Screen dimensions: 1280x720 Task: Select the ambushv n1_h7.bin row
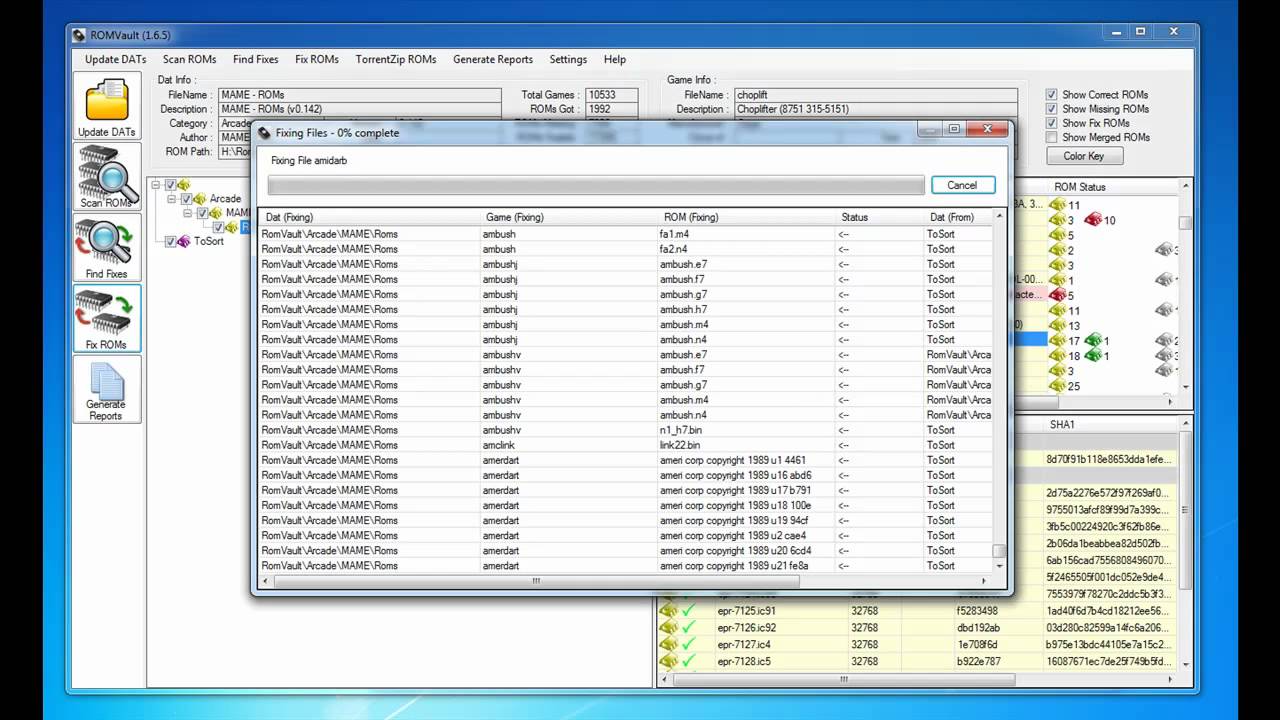(x=625, y=430)
